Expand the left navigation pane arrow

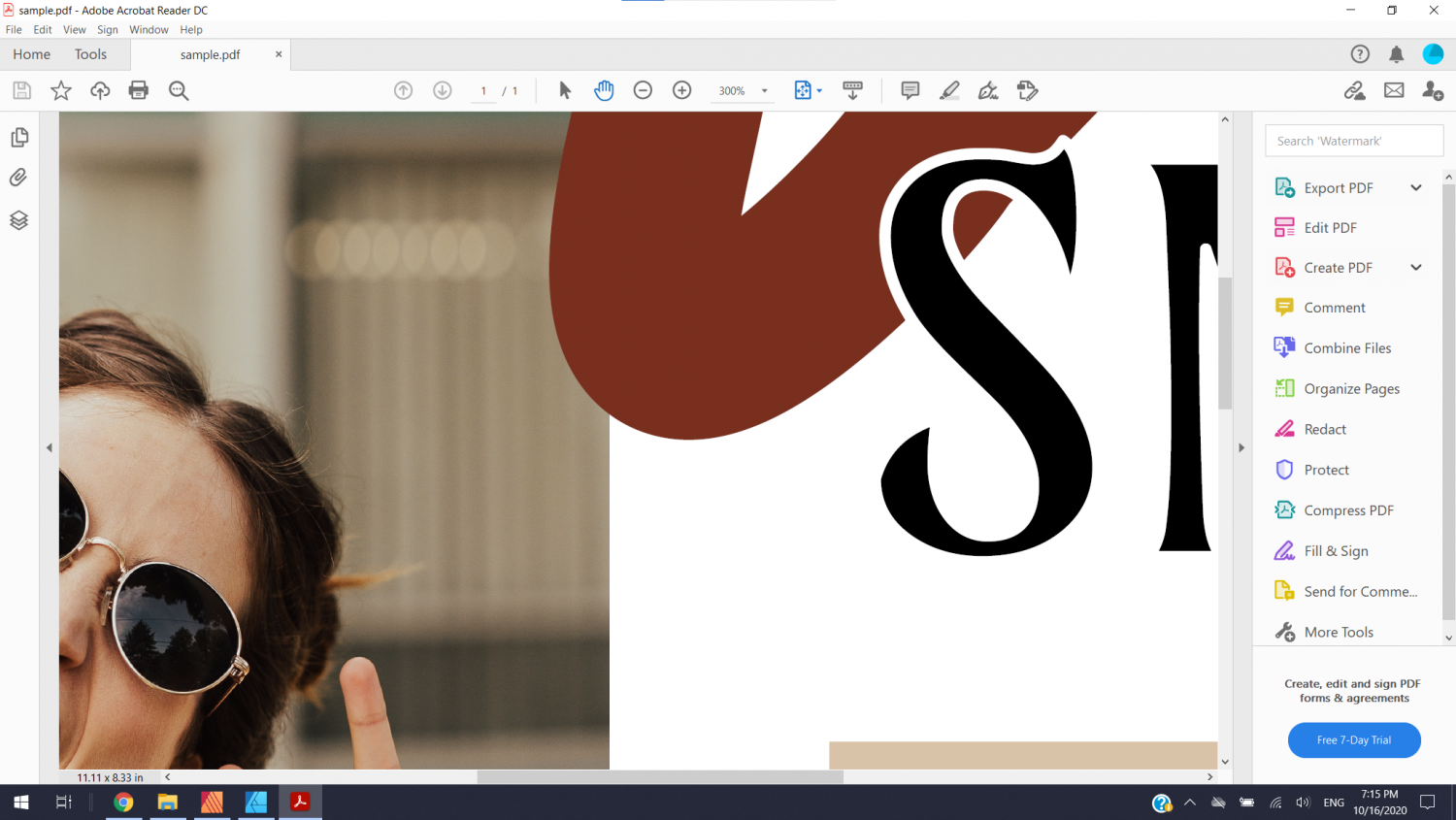(50, 447)
